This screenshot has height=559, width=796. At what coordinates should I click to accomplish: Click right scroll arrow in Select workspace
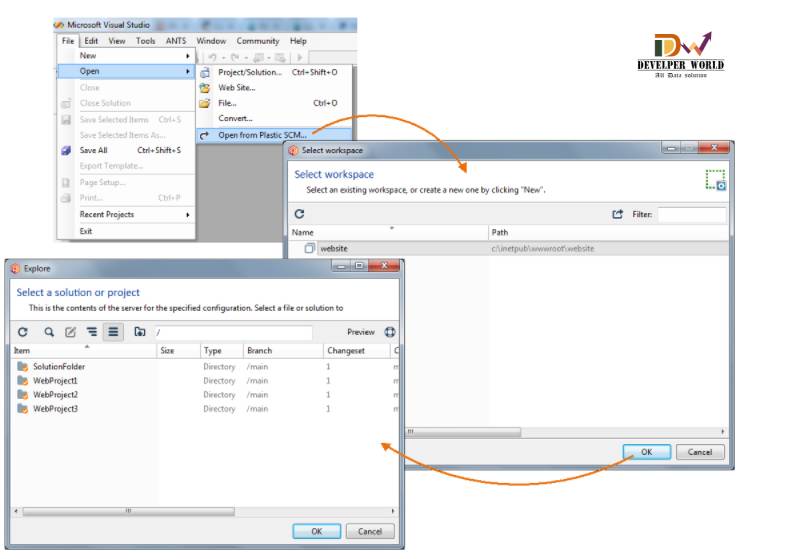723,432
